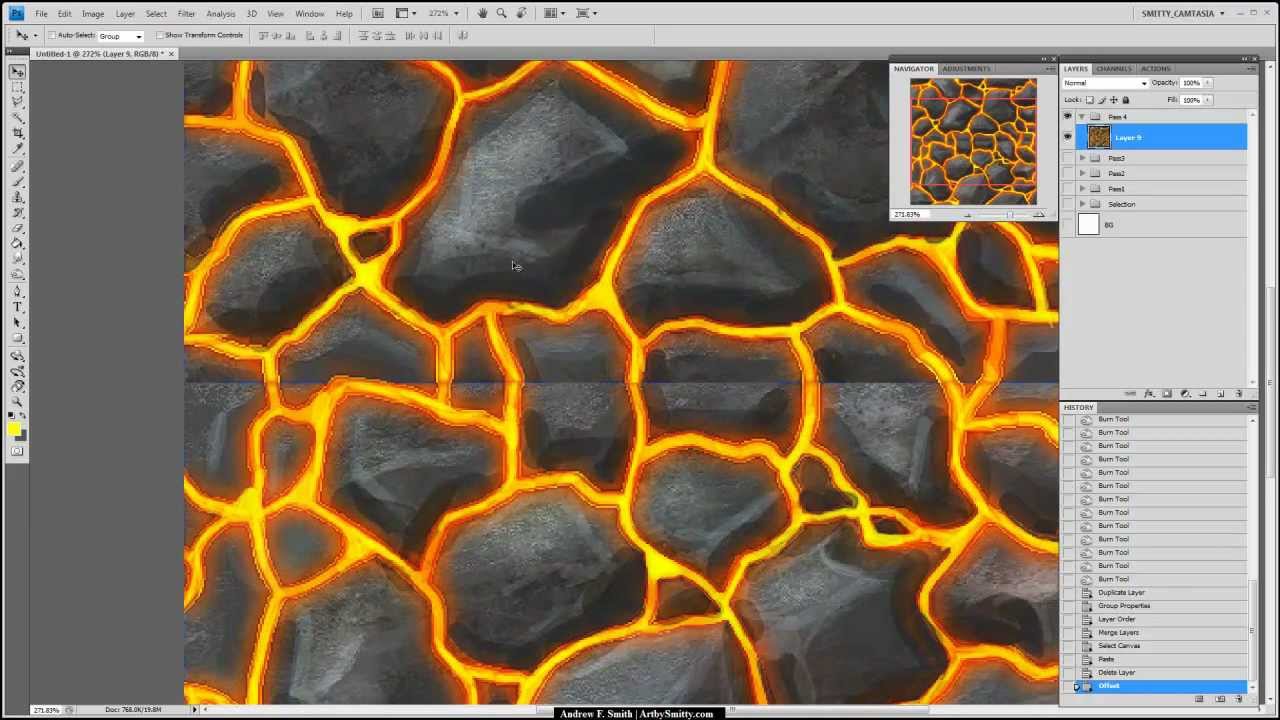Click the Zoom tool in the application bar
Viewport: 1280px width, 720px height.
click(501, 13)
